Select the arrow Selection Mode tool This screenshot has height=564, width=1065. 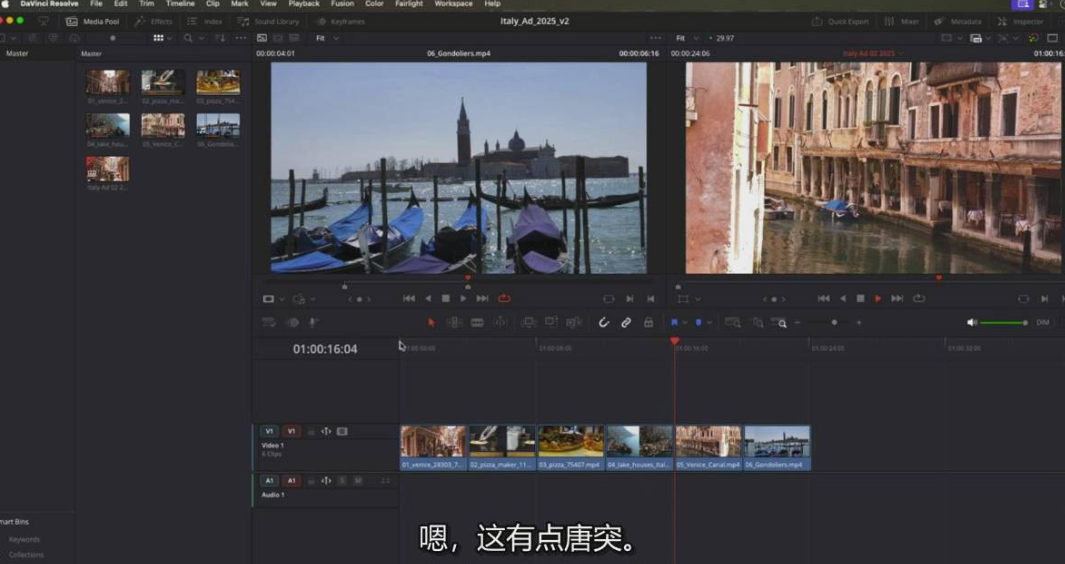tap(431, 323)
